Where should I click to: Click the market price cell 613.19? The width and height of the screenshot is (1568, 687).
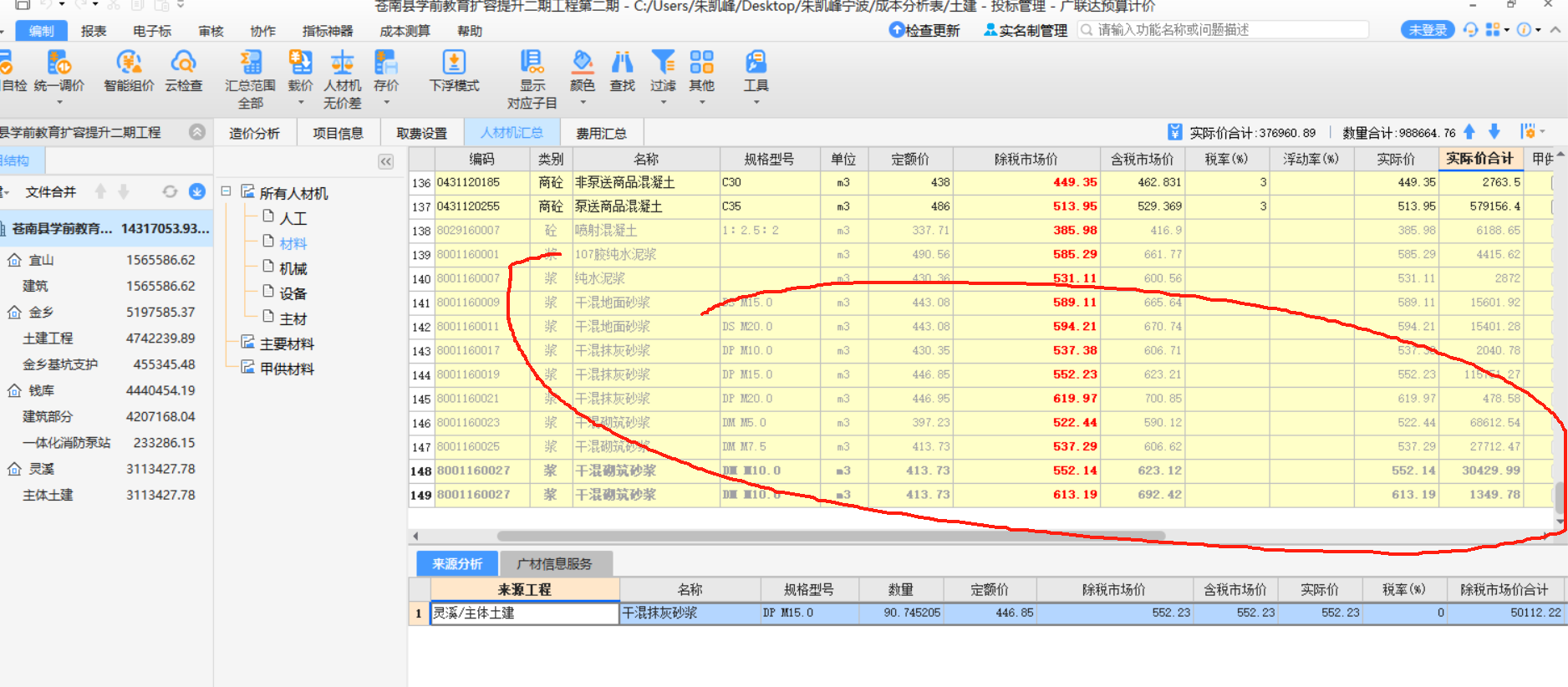pos(1026,495)
